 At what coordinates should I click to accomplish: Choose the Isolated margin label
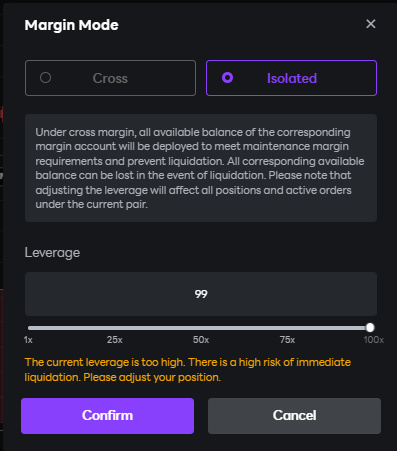point(292,78)
